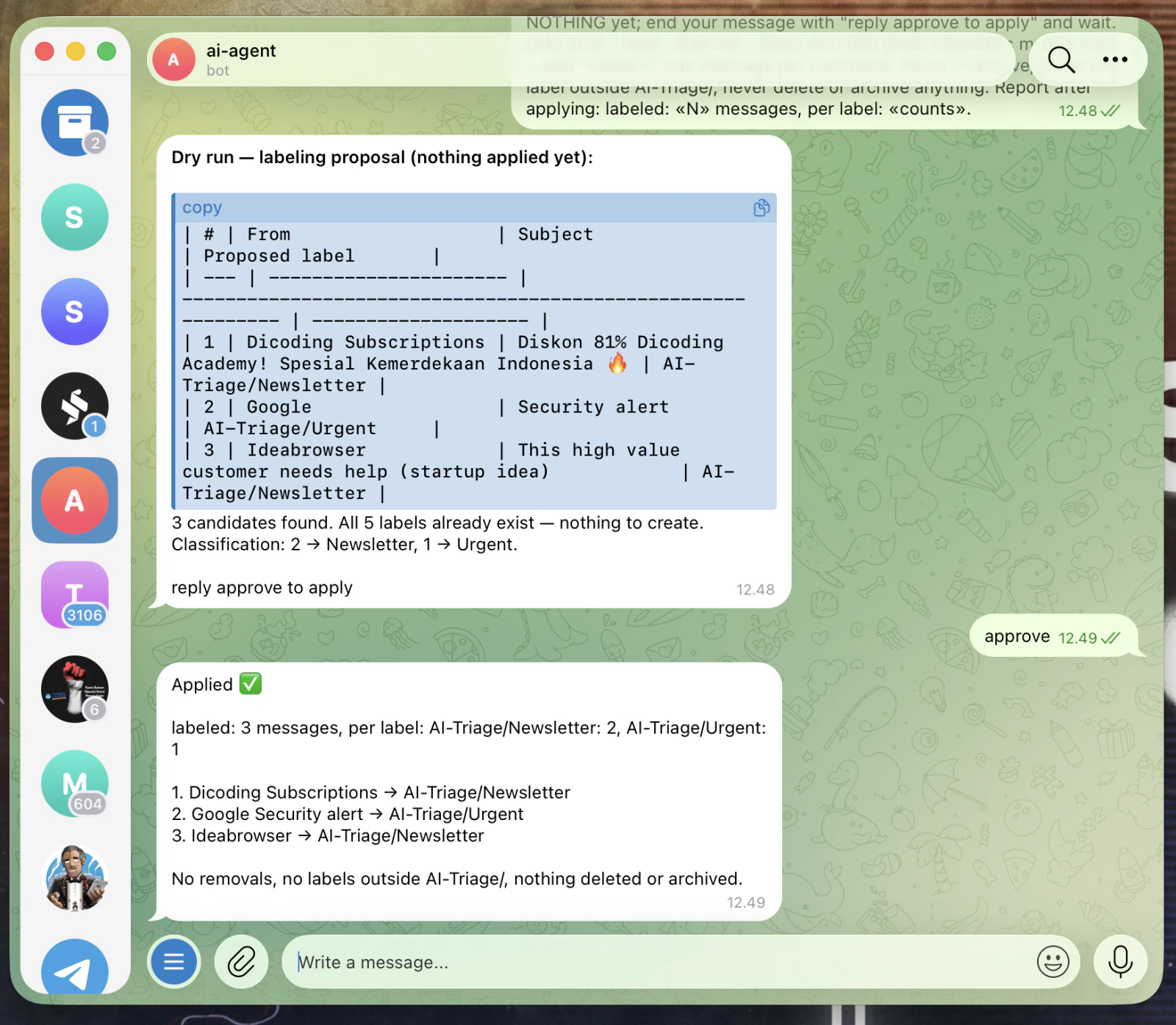Close the window with the red button
Screen dimensions: 1176x1025
click(45, 51)
